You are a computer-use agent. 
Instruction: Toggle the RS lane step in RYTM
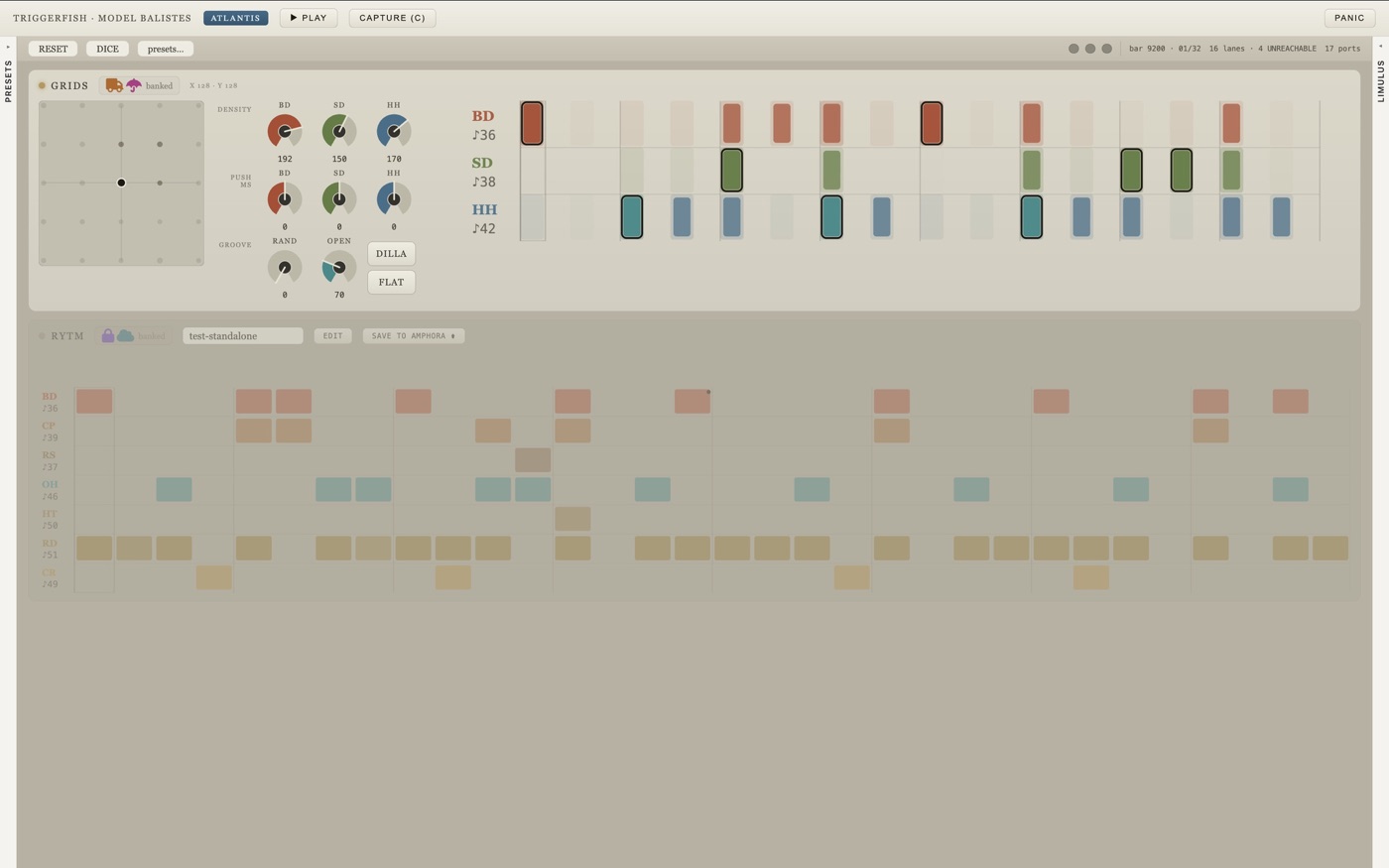coord(533,459)
